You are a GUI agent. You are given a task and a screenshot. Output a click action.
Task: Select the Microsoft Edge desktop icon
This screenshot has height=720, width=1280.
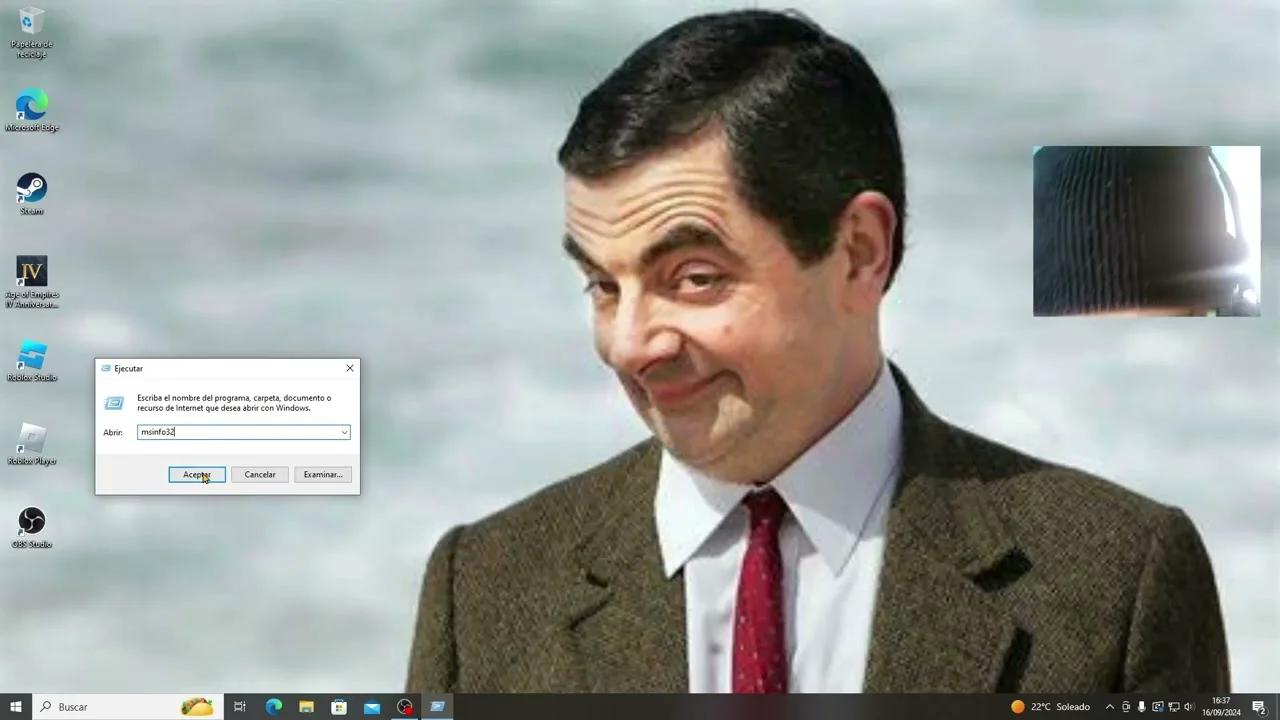(x=32, y=107)
